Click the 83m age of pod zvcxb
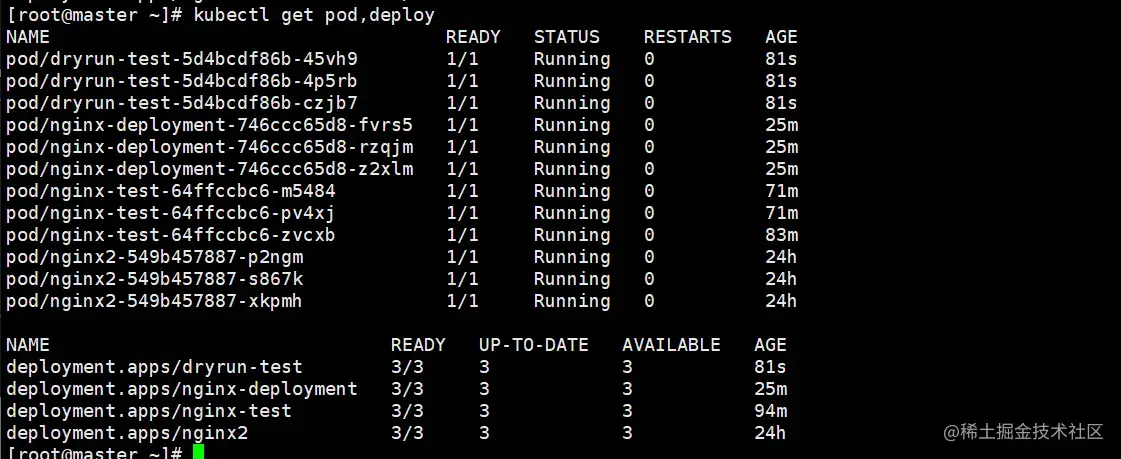Viewport: 1121px width, 459px height. [781, 235]
